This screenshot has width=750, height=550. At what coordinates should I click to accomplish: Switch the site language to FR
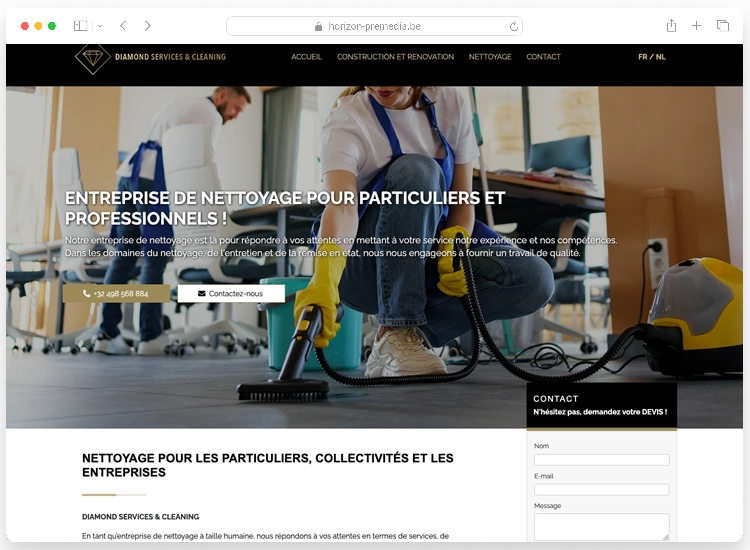643,57
